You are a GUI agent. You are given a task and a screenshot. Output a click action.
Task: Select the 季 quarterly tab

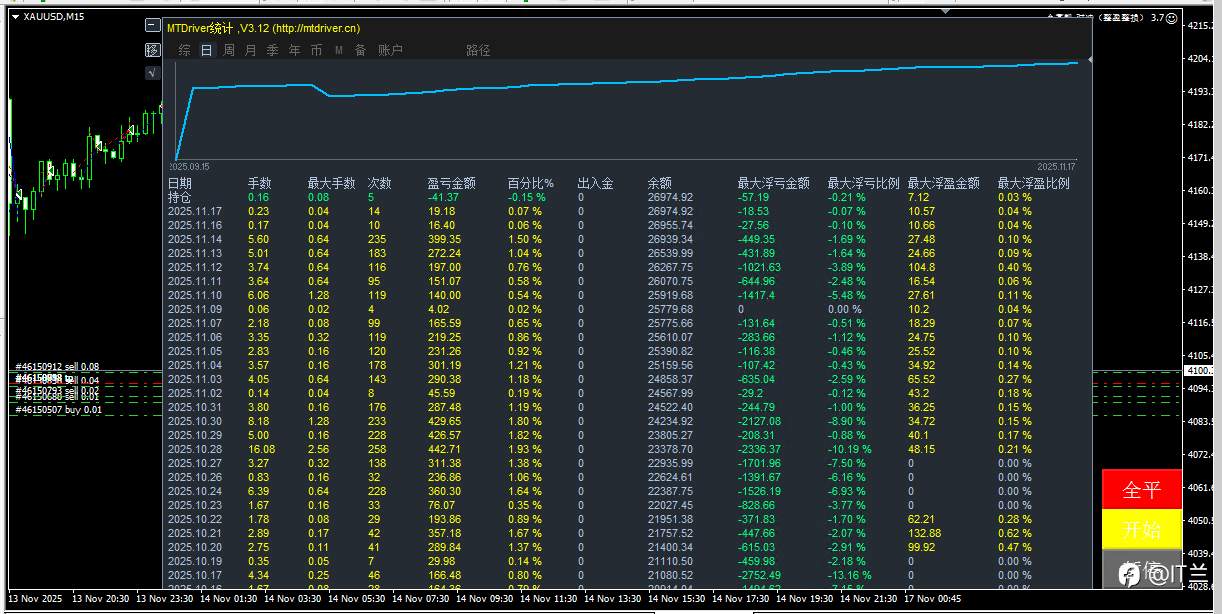point(273,50)
